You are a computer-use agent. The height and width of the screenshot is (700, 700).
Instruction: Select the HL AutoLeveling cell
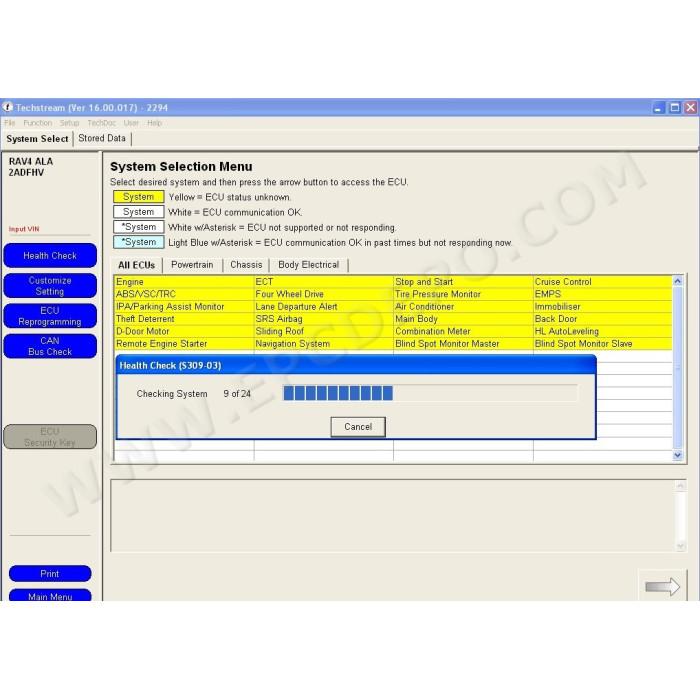click(x=603, y=331)
